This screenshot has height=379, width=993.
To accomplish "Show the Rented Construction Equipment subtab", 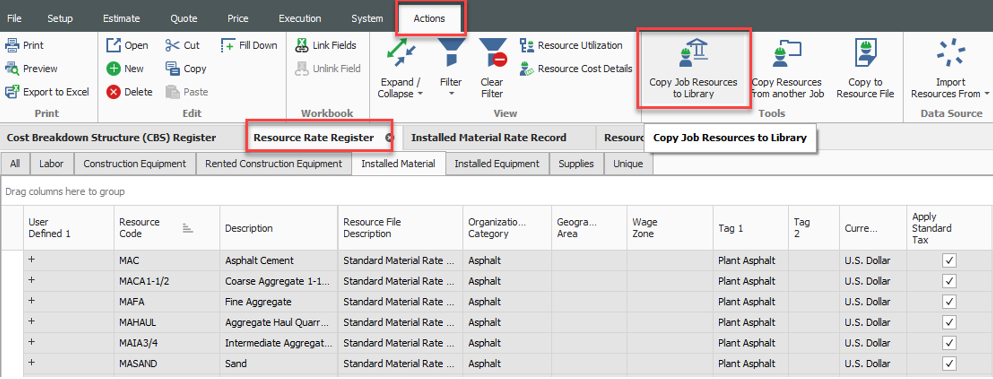I will (274, 164).
